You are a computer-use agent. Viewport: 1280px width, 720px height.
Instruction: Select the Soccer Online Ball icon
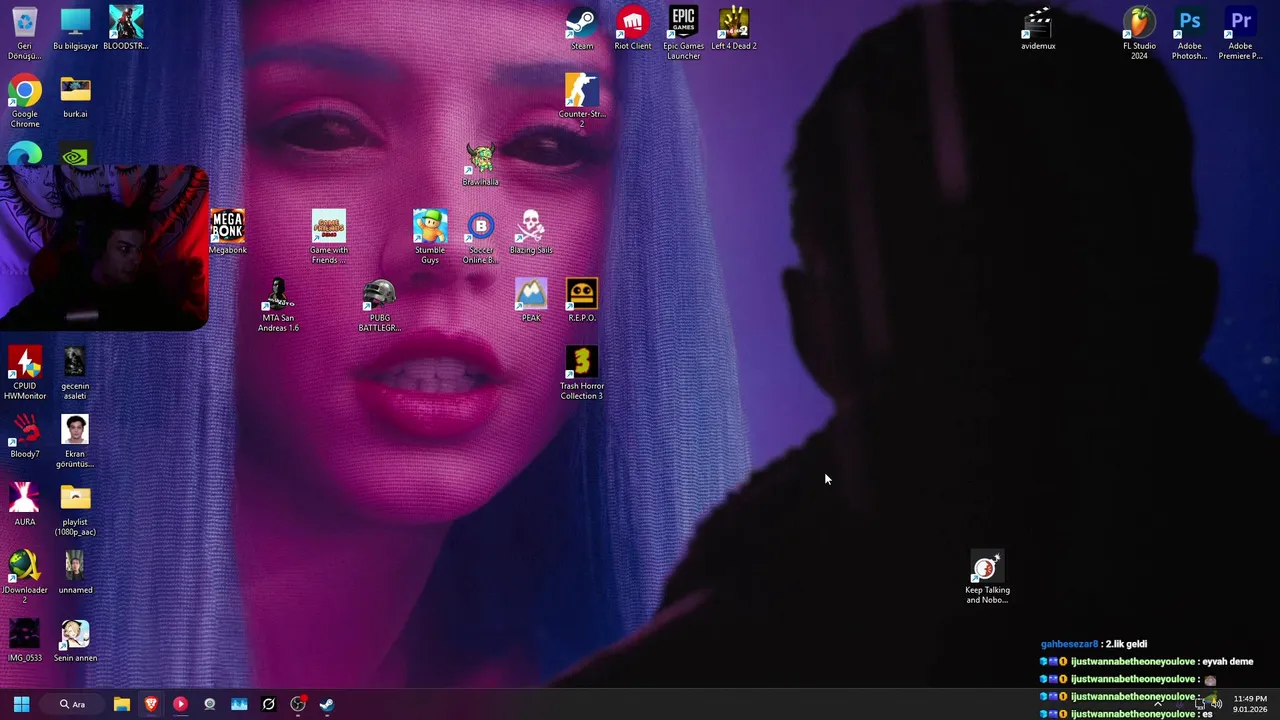click(480, 237)
